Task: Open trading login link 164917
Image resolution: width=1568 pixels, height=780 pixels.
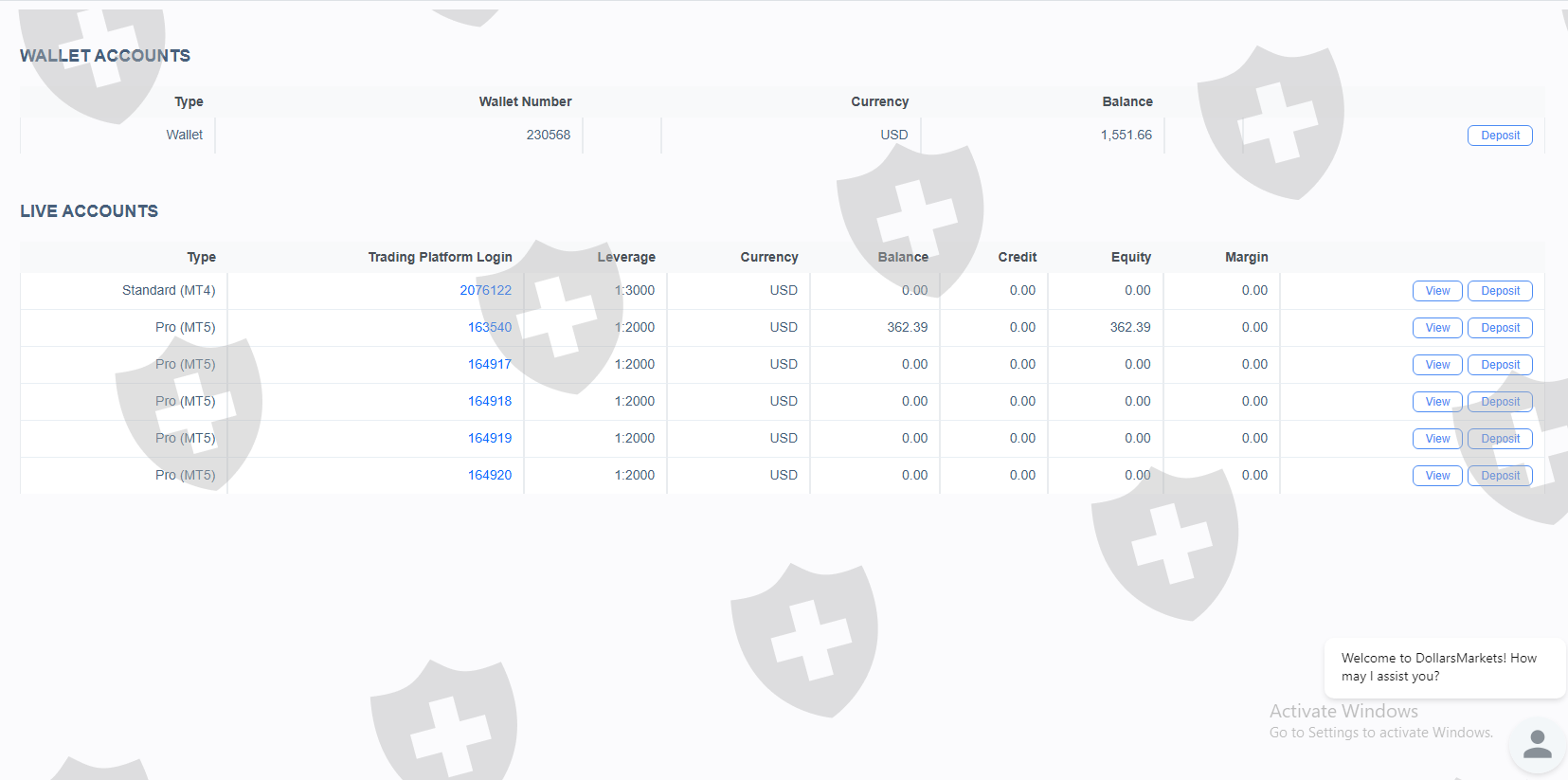Action: tap(489, 364)
